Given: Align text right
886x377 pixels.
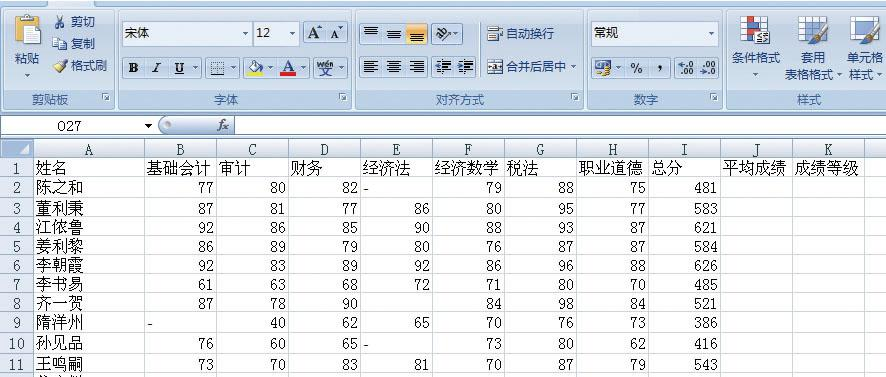Looking at the screenshot, I should tap(417, 67).
